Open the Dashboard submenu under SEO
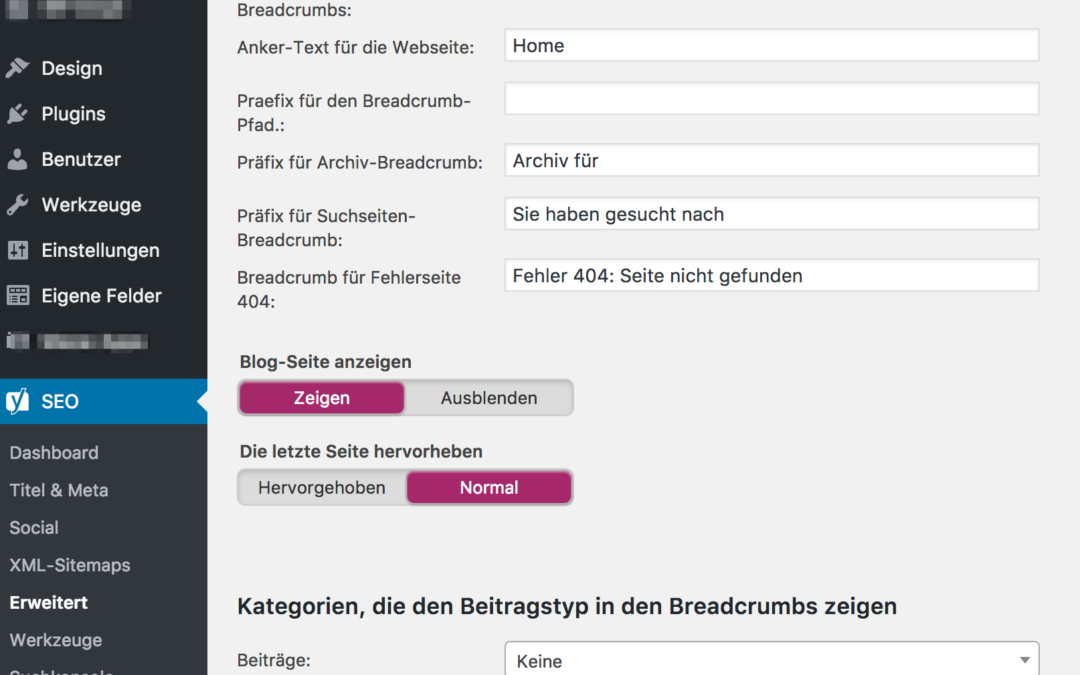Image resolution: width=1080 pixels, height=675 pixels. [54, 453]
